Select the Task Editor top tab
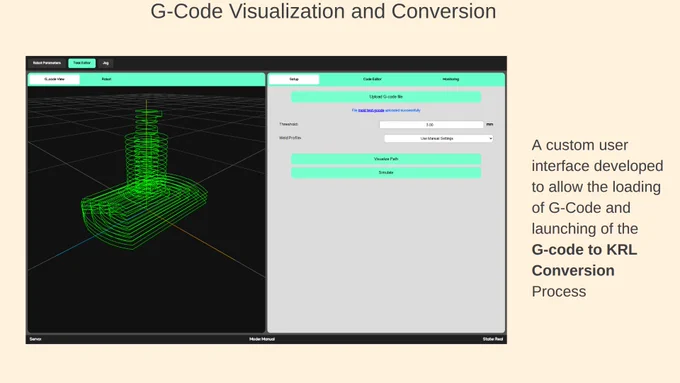Screen dimensions: 680x383 [82, 63]
